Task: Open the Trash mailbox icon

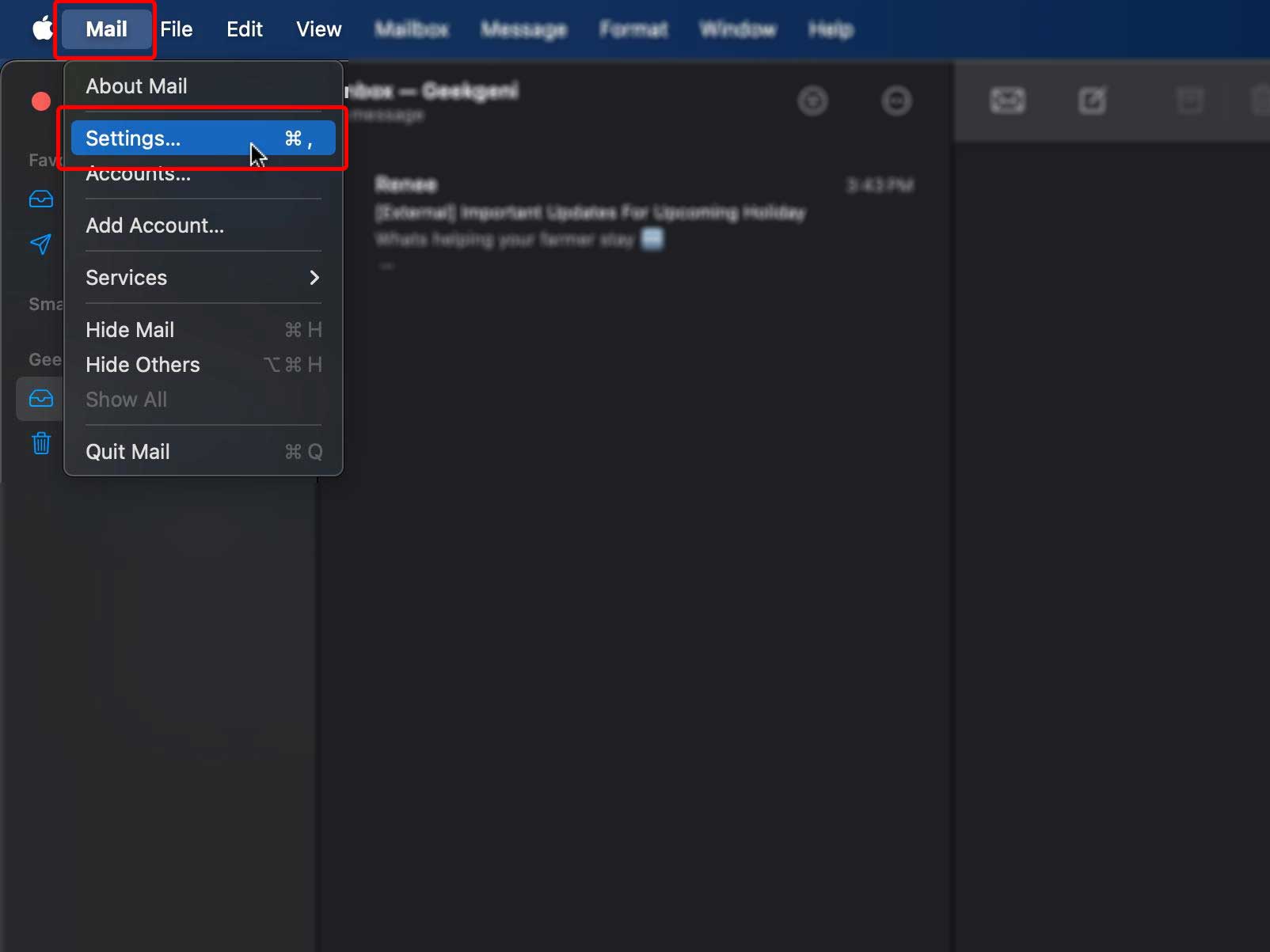Action: pos(41,442)
